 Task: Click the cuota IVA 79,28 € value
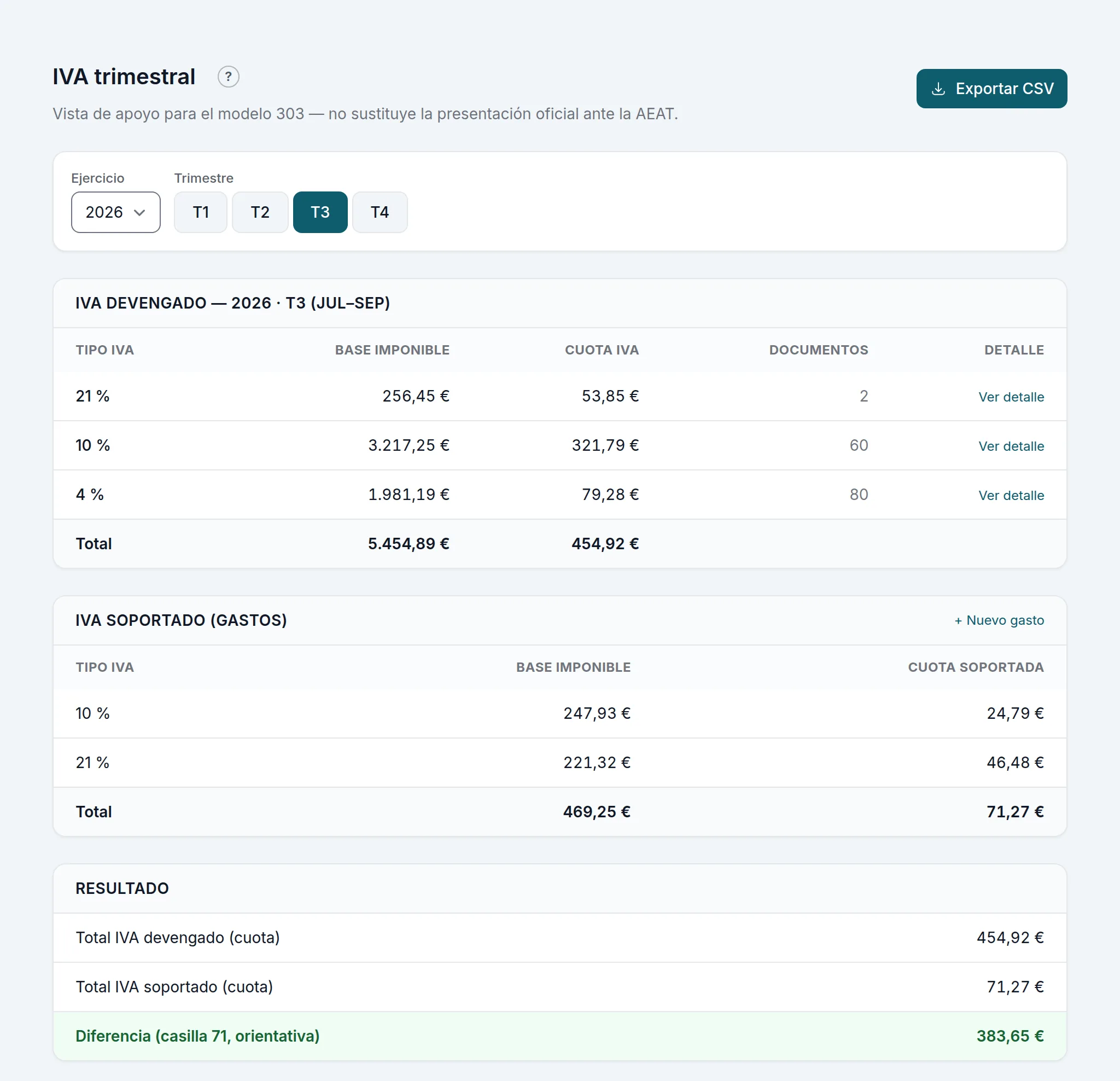(x=610, y=495)
